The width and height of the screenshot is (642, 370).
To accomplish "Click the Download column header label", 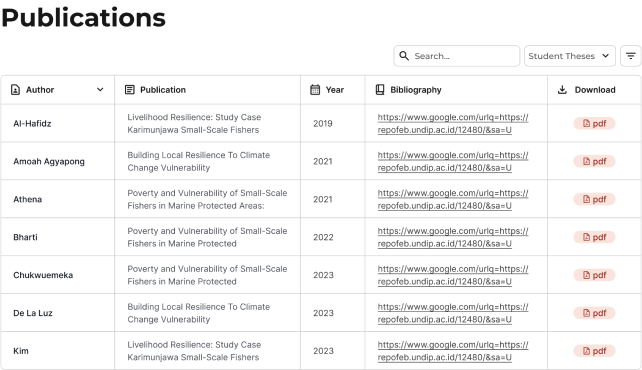I will pyautogui.click(x=595, y=90).
